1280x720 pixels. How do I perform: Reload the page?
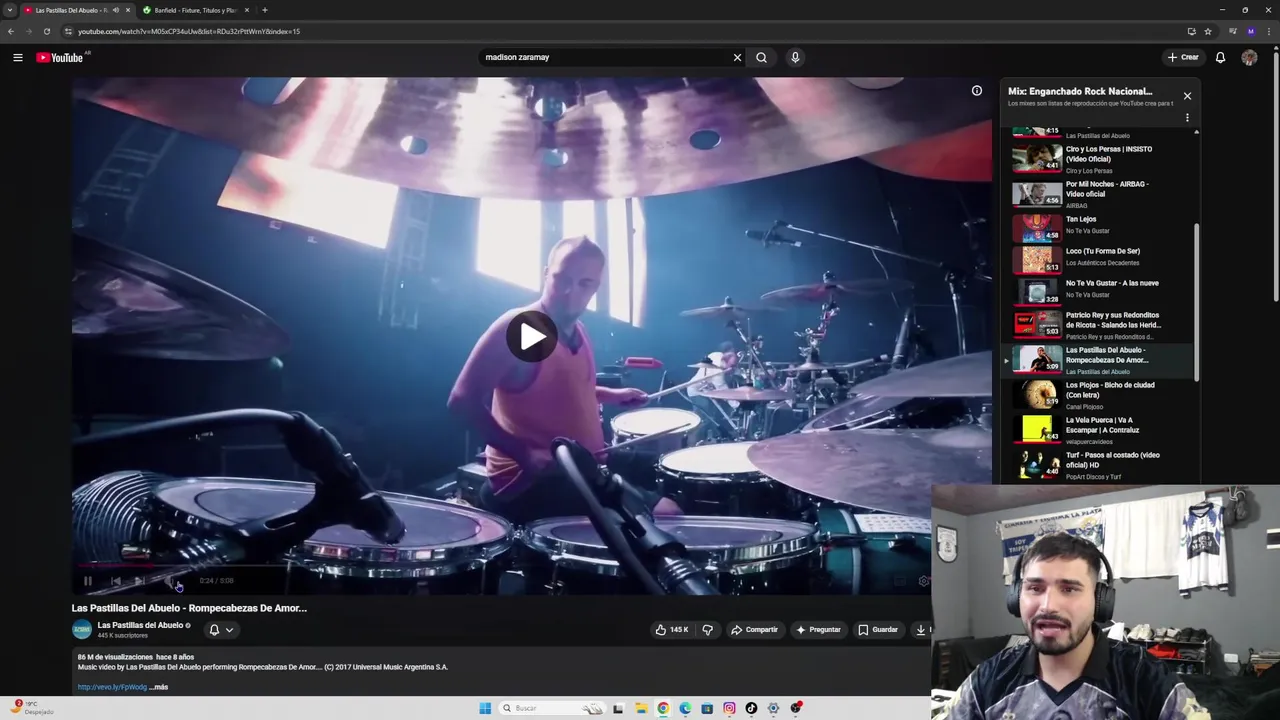click(x=46, y=31)
